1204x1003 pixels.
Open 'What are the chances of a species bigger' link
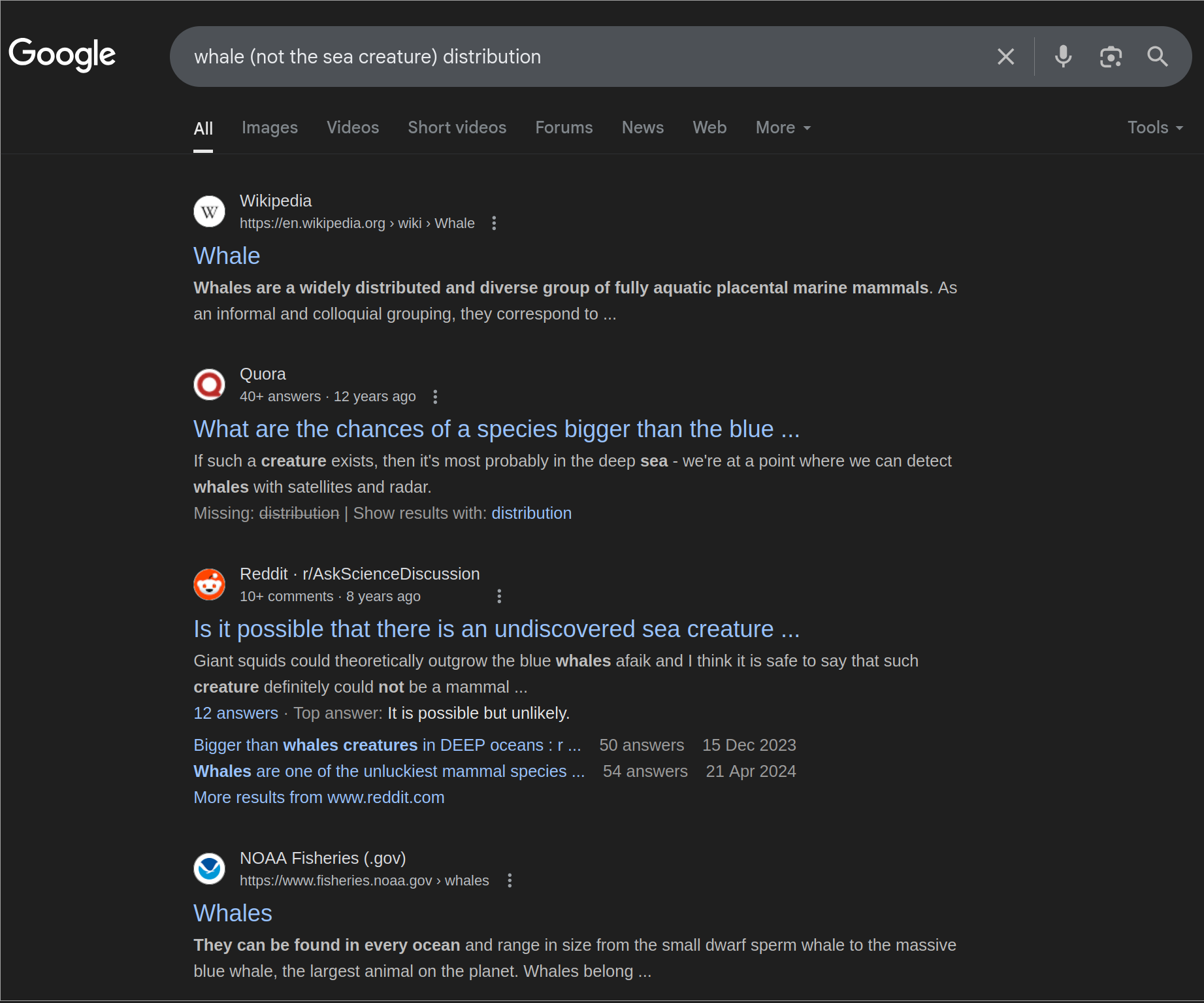[x=496, y=429]
